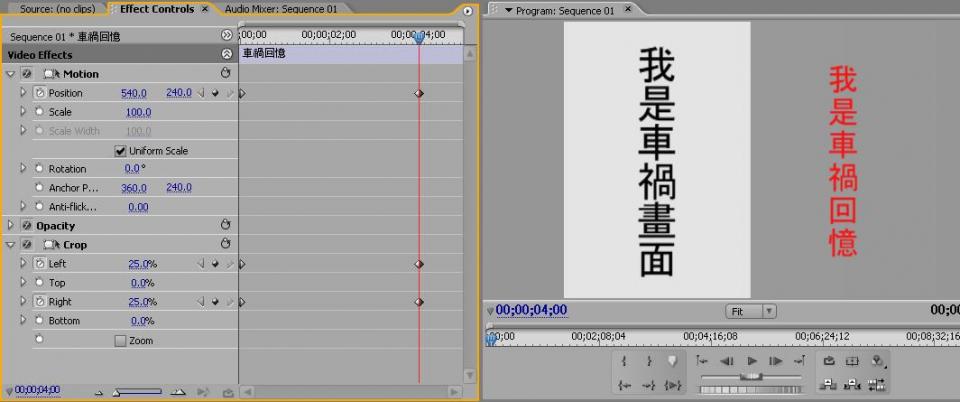Disable the Crop effect toggle
Screen dimensions: 960x402
point(26,245)
